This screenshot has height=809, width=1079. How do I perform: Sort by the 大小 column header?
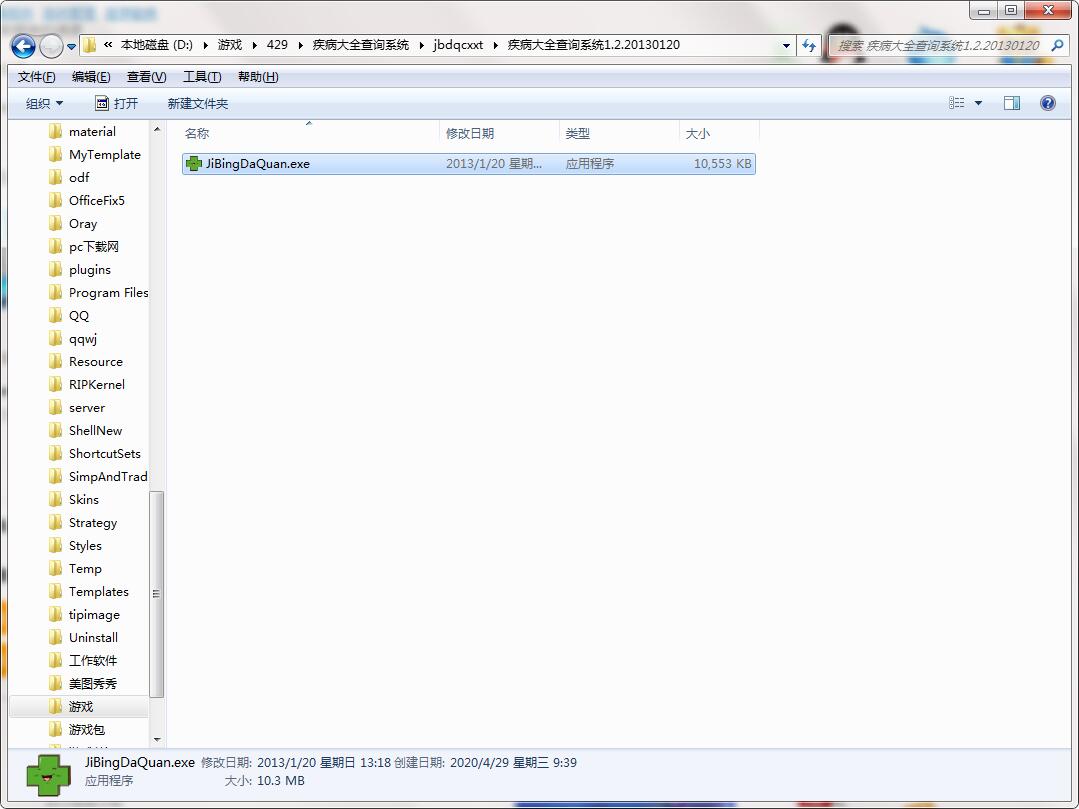coord(719,133)
